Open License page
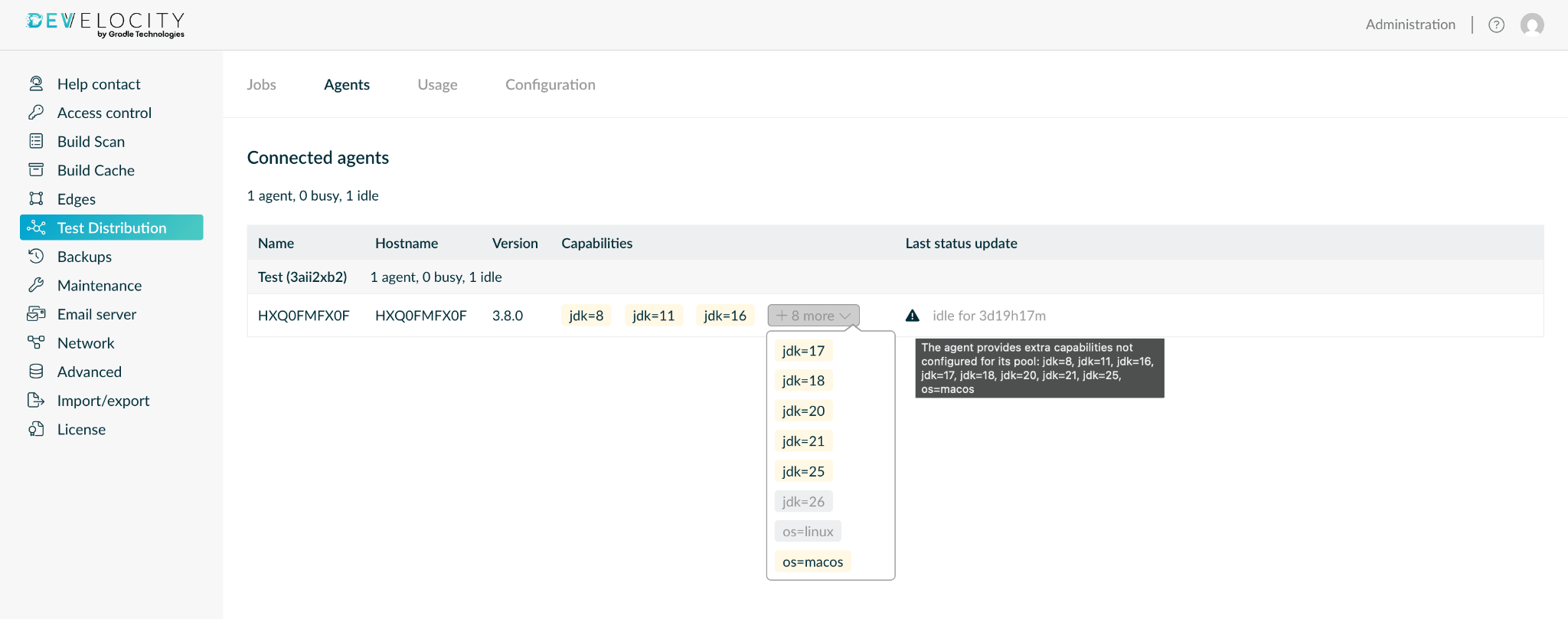The width and height of the screenshot is (1568, 619). click(x=112, y=429)
